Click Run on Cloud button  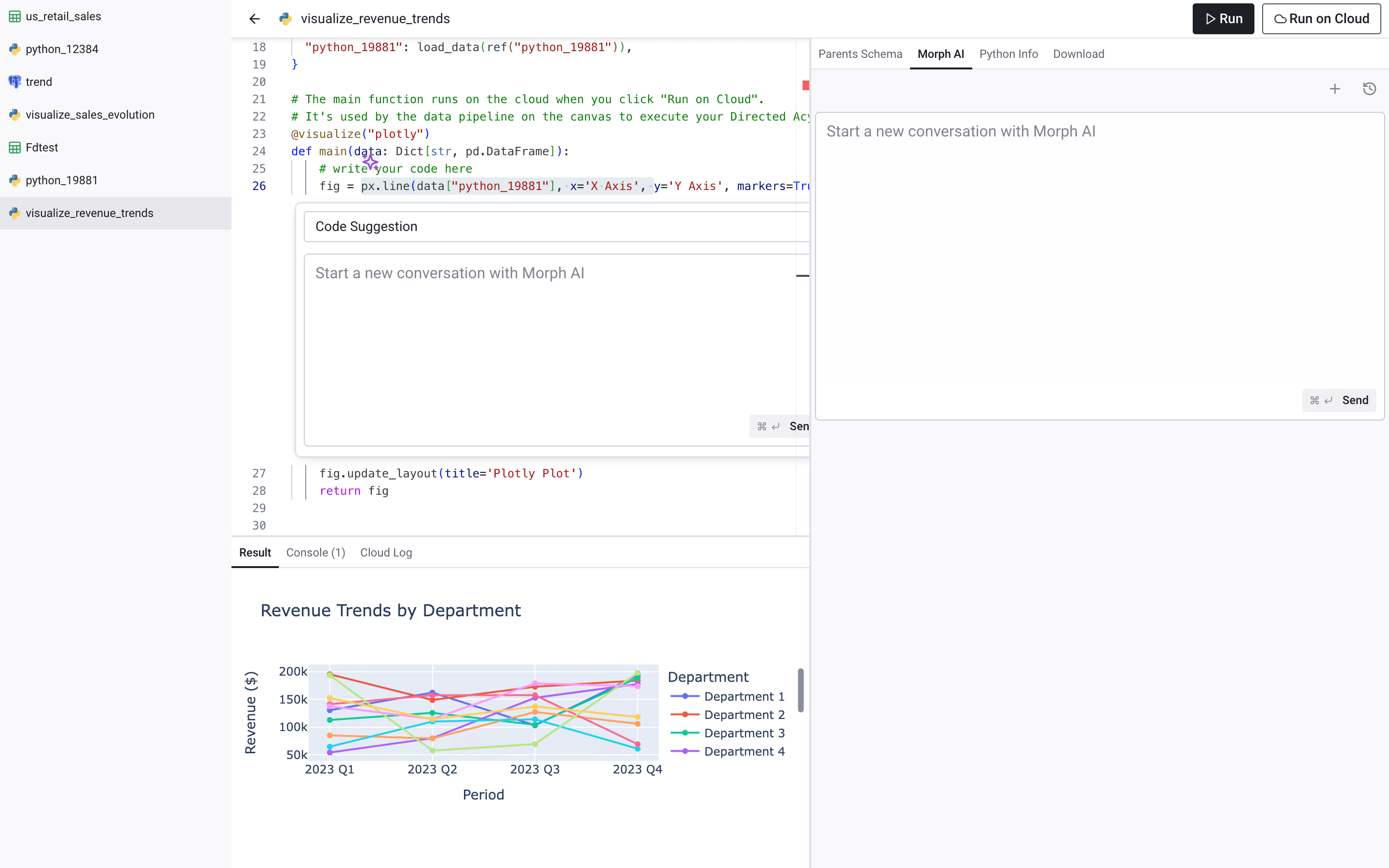[x=1322, y=18]
